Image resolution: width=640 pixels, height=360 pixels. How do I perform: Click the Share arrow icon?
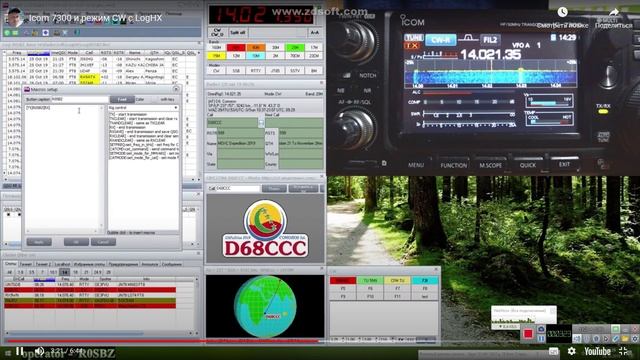[x=613, y=13]
